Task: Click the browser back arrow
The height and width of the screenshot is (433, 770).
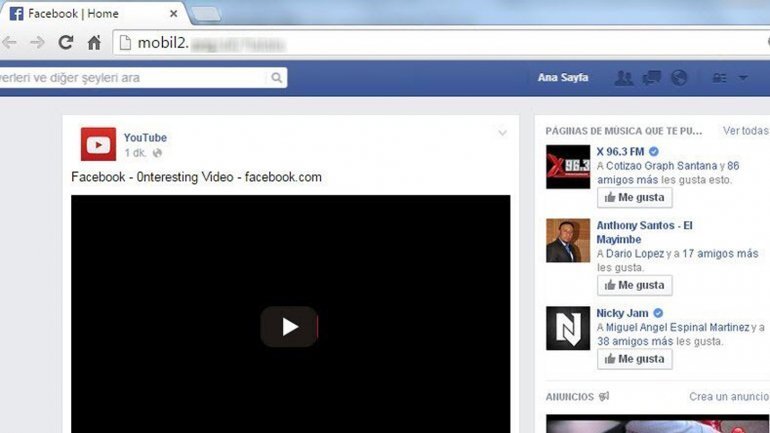Action: [9, 43]
